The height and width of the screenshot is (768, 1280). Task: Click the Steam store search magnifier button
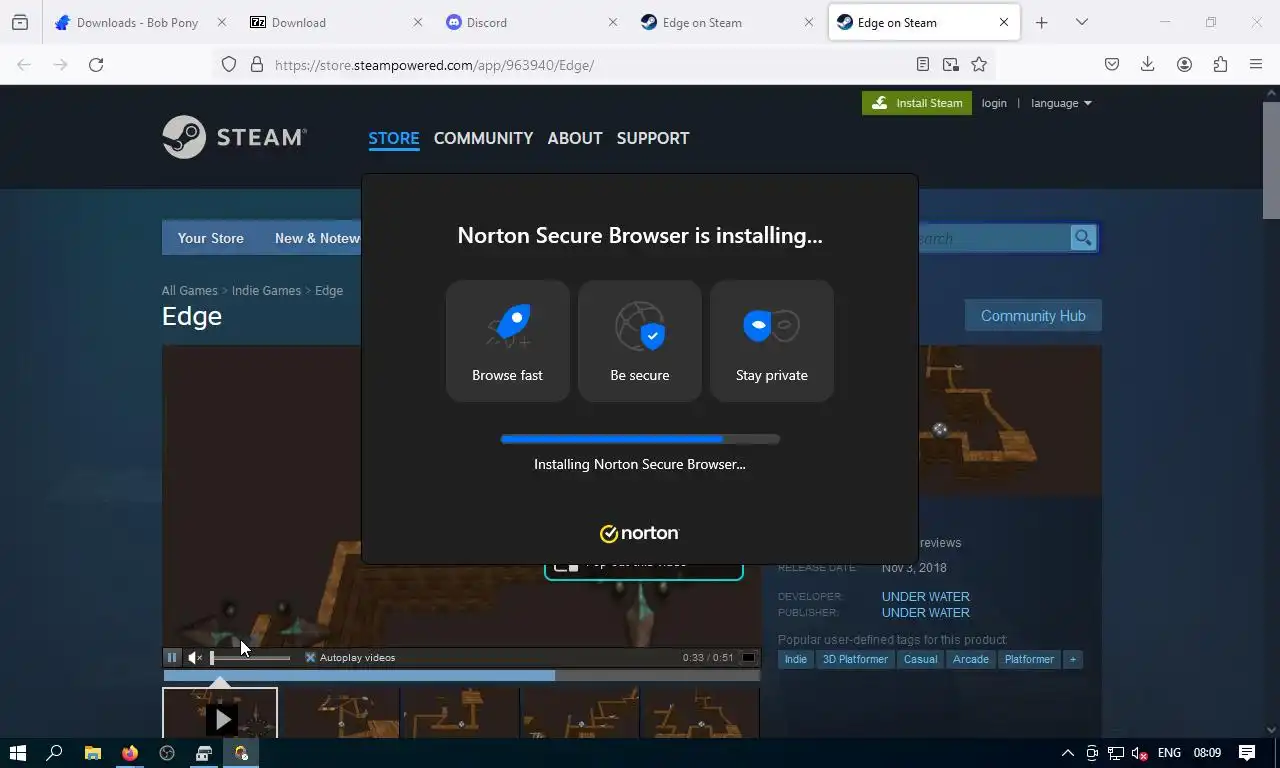1083,237
